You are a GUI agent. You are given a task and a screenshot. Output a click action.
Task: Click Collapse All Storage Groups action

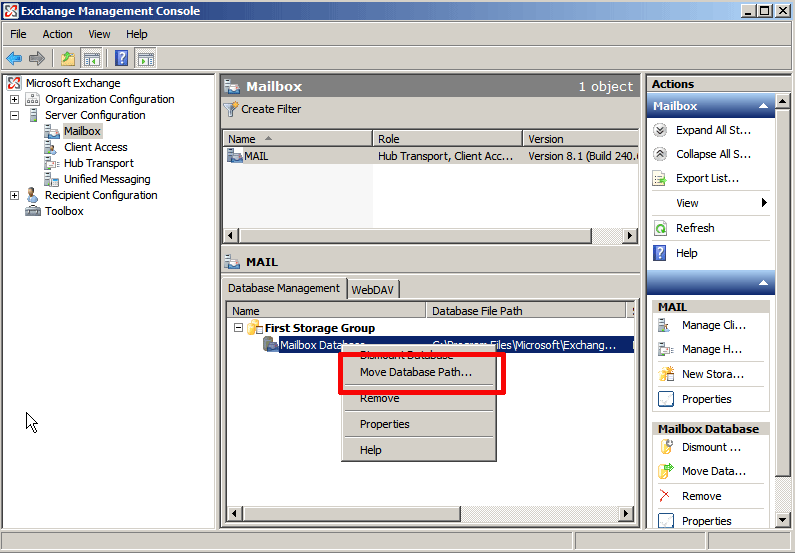(x=711, y=154)
